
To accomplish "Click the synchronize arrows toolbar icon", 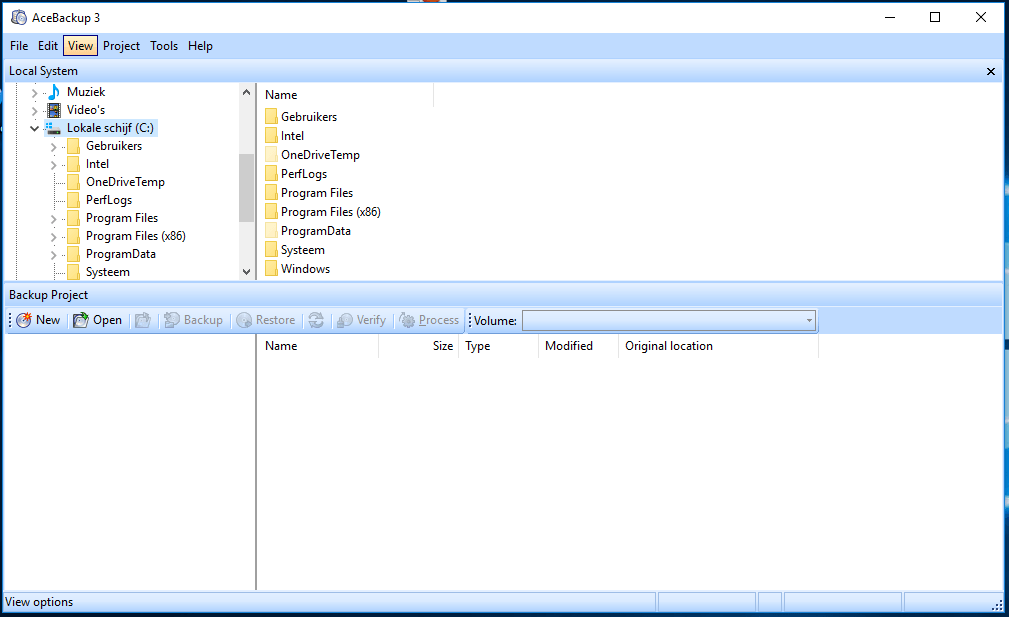I will (316, 320).
